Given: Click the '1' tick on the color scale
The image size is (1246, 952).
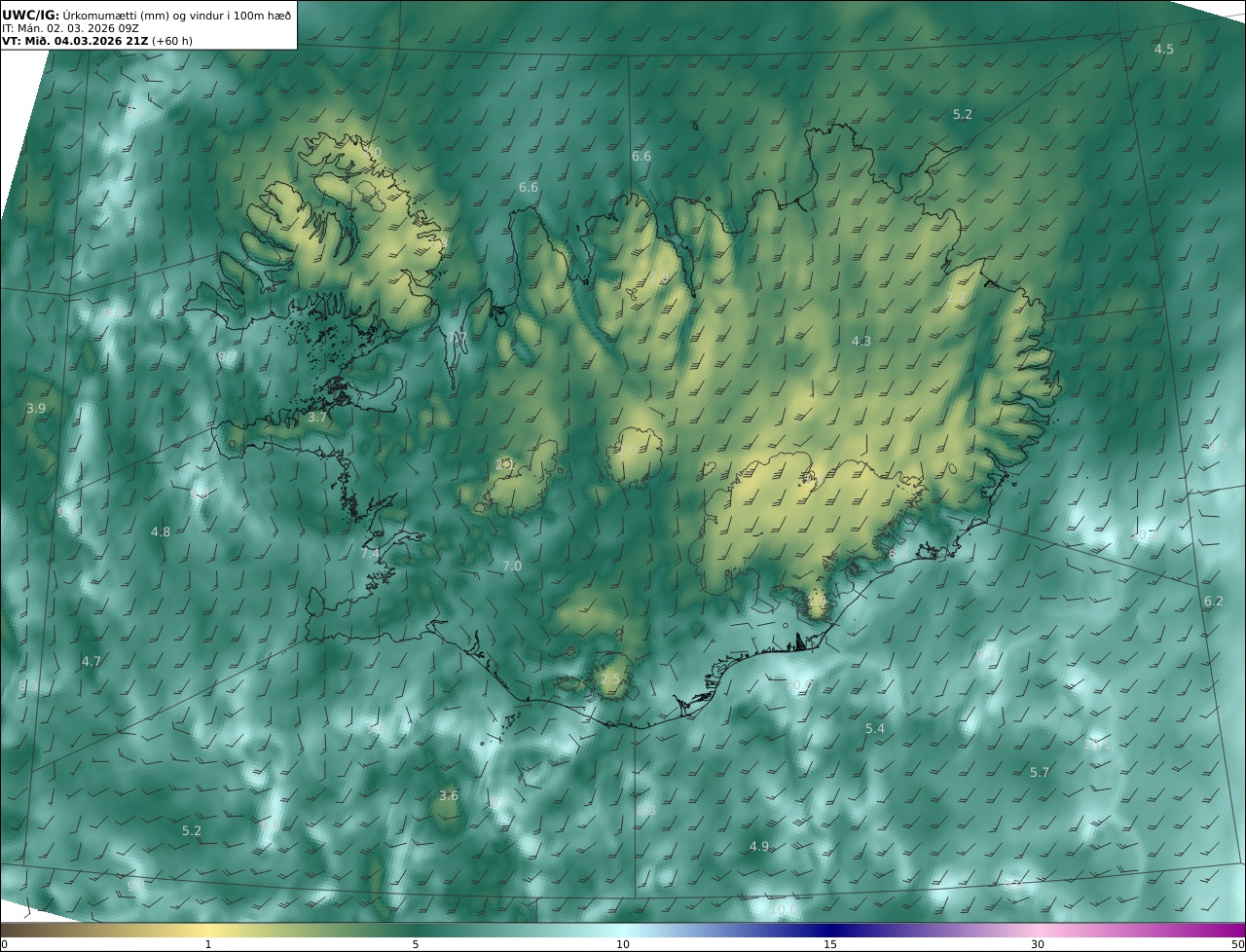Looking at the screenshot, I should (208, 944).
